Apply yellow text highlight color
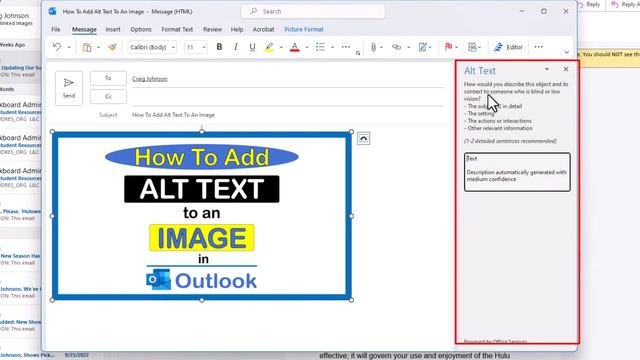This screenshot has width=640, height=360. pyautogui.click(x=269, y=47)
